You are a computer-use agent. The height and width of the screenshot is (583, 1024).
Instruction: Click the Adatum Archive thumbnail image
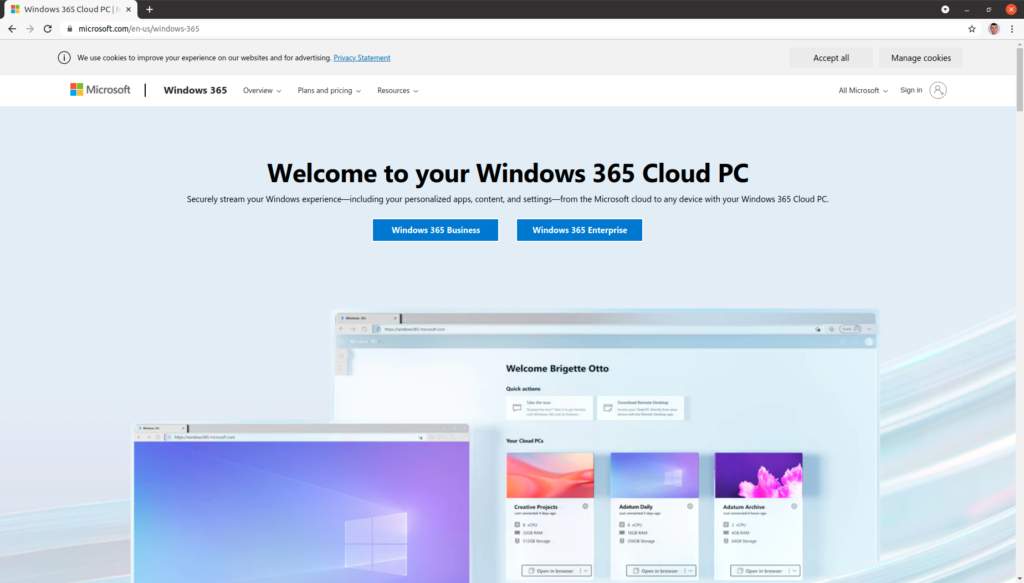click(758, 475)
